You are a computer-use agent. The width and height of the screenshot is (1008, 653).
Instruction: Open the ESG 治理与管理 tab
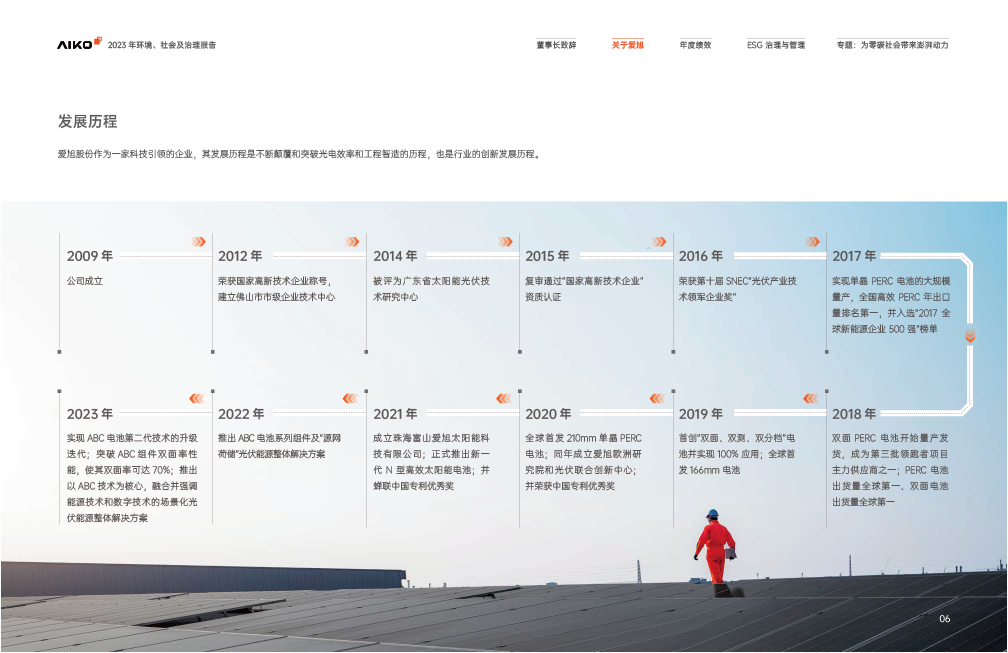(775, 45)
